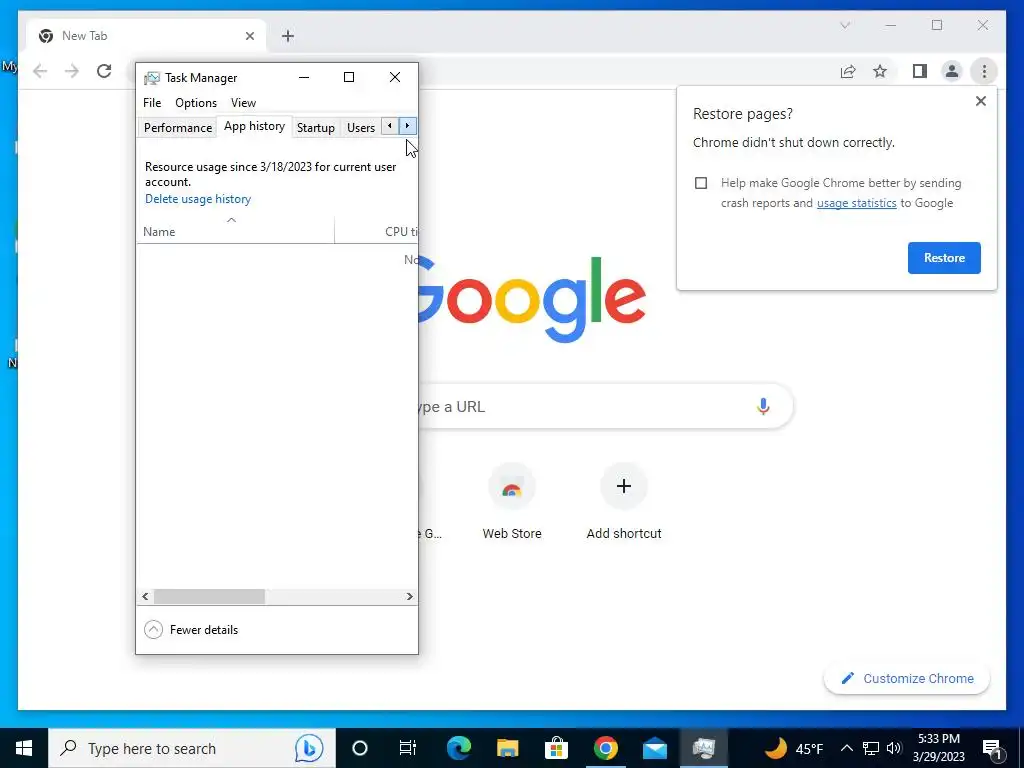The image size is (1024, 768).
Task: Open Microsoft Store from the taskbar
Action: (x=556, y=748)
